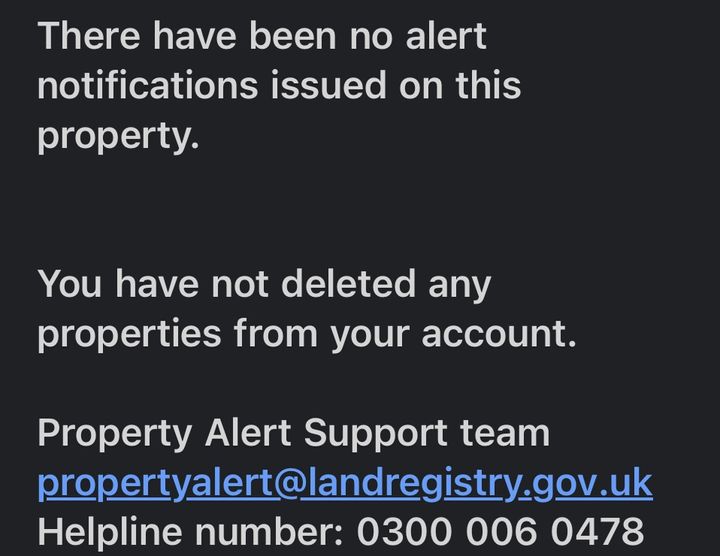Viewport: 720px width, 556px height.
Task: Click the word "Support" in the signature
Action: click(x=376, y=433)
